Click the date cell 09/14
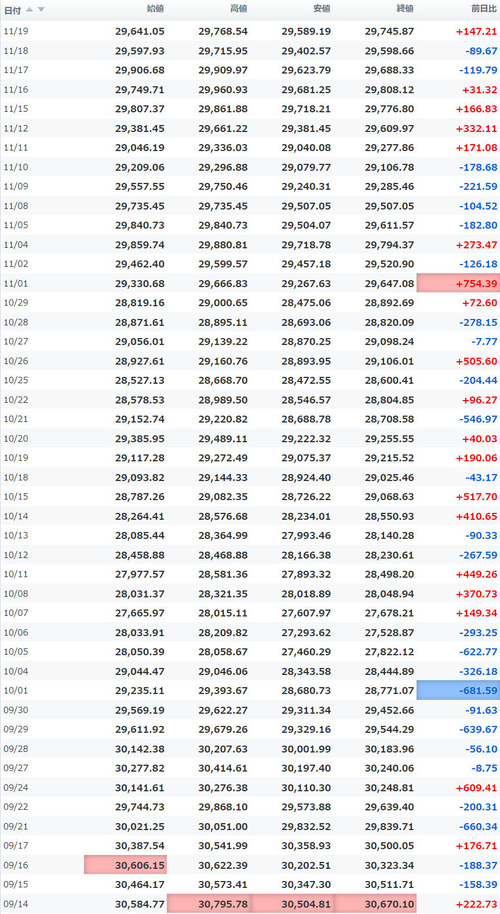The height and width of the screenshot is (914, 500). coord(16,904)
